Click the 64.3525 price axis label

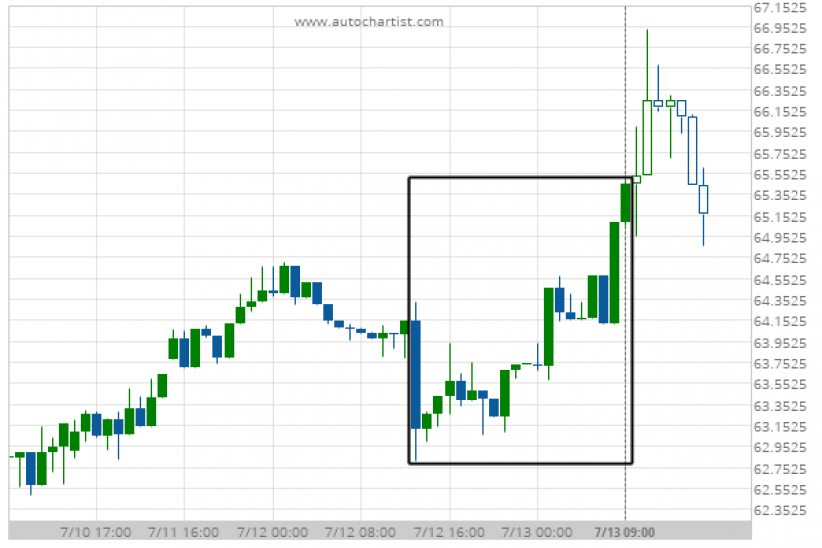pyautogui.click(x=780, y=300)
